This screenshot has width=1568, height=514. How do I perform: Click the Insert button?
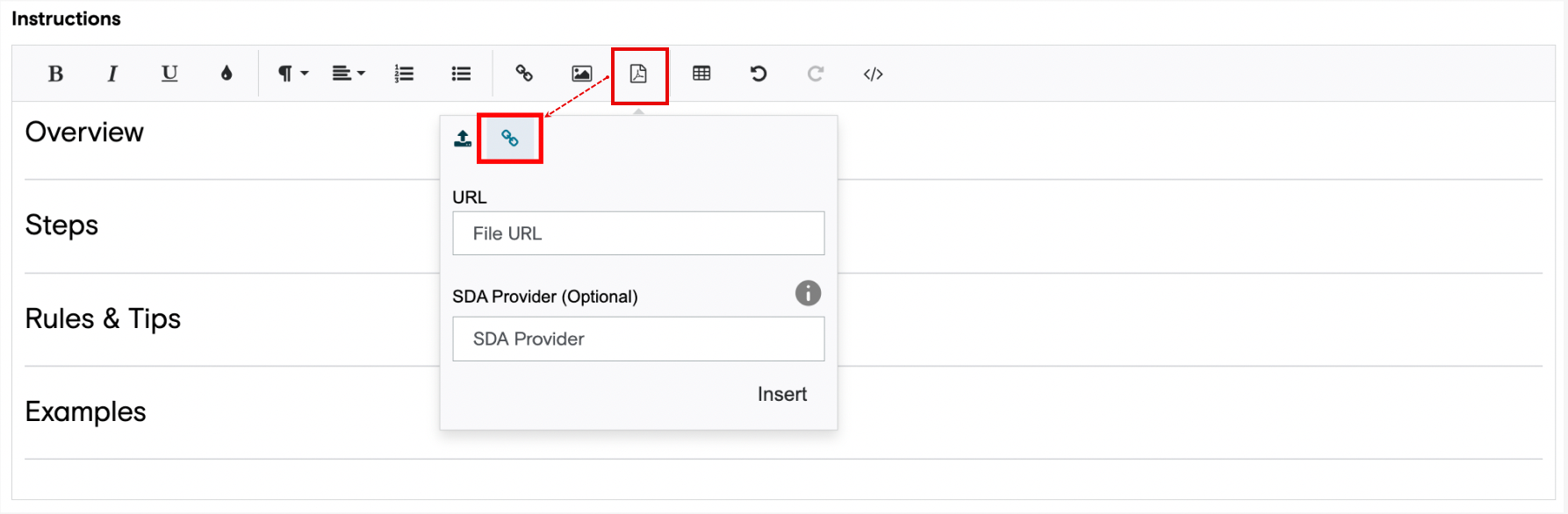pyautogui.click(x=782, y=395)
